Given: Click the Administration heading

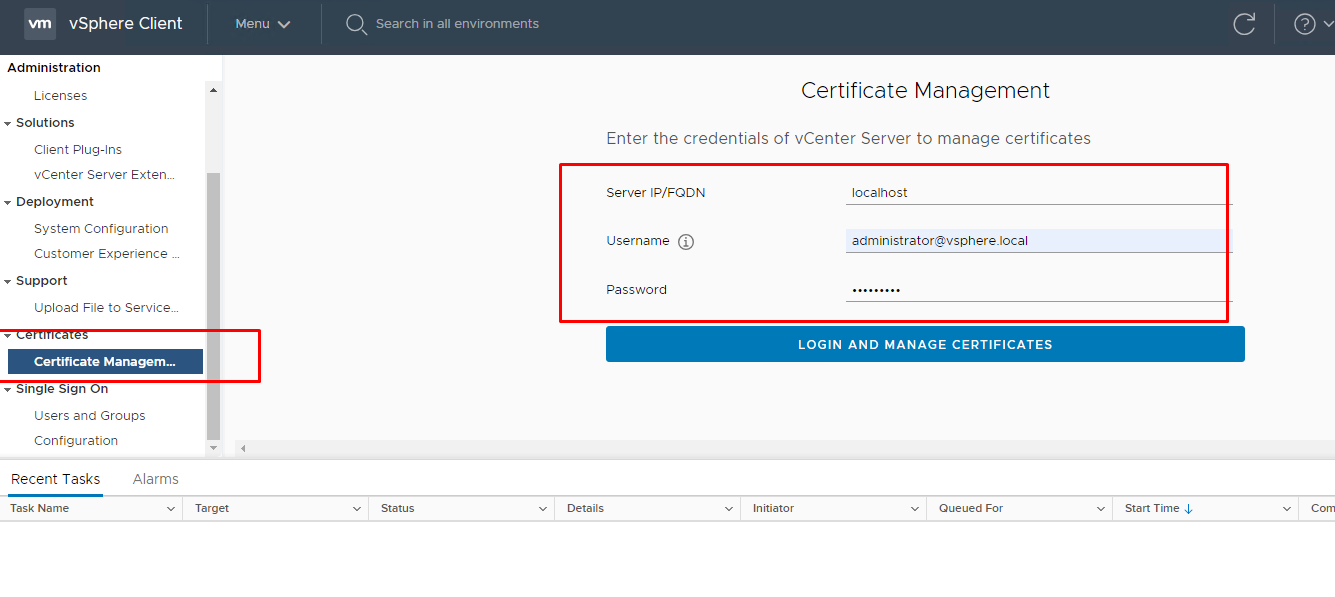Looking at the screenshot, I should point(54,68).
